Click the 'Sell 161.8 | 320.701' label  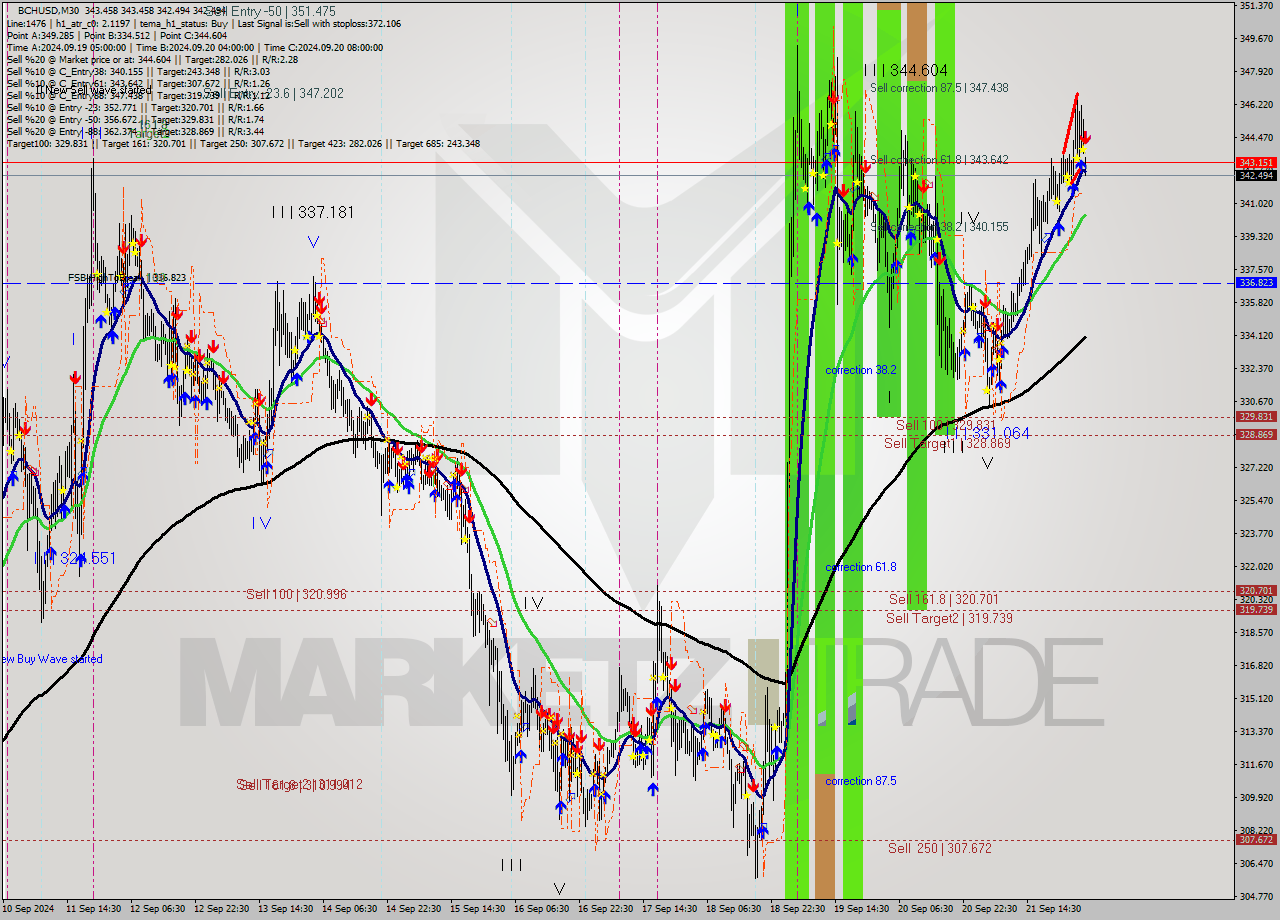[943, 599]
